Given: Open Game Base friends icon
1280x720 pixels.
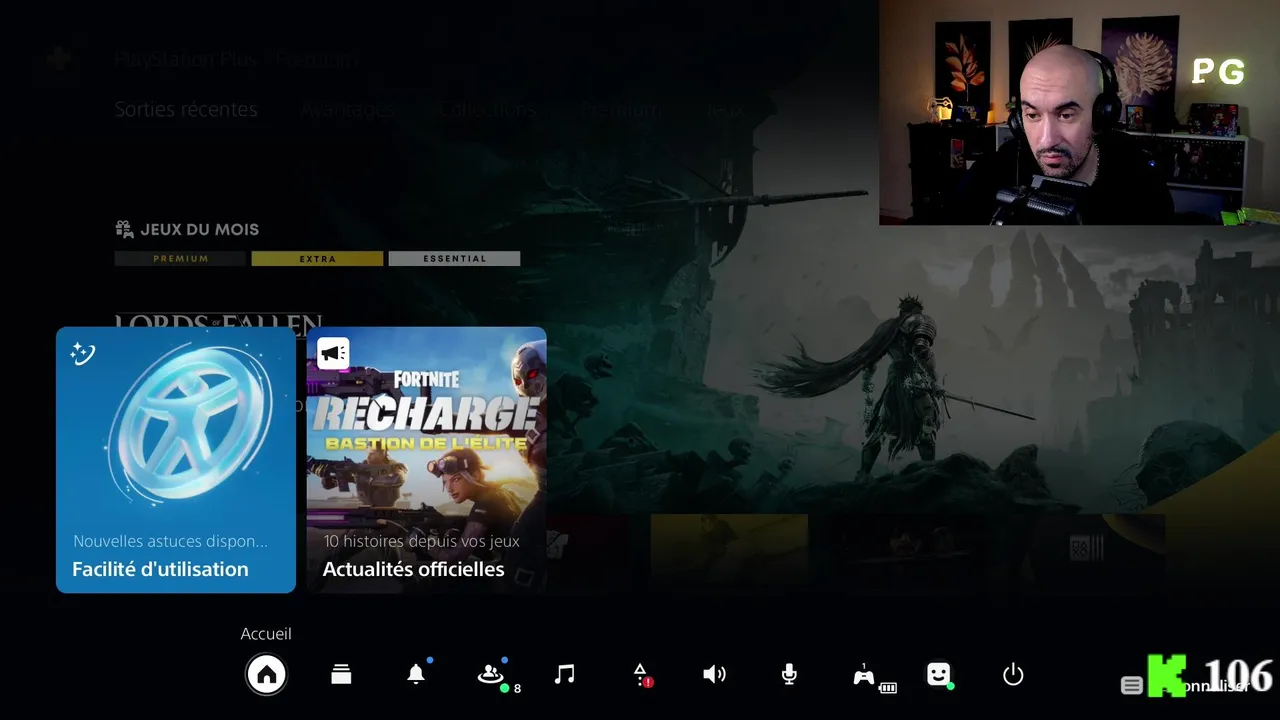Looking at the screenshot, I should point(493,675).
